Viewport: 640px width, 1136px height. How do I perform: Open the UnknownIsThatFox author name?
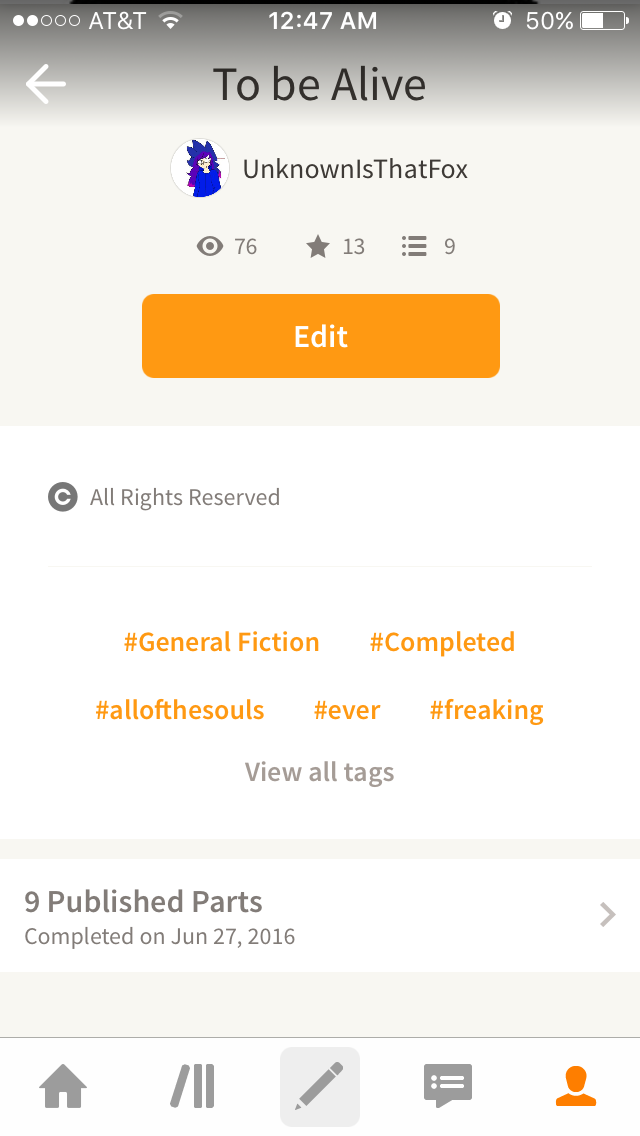pos(355,169)
